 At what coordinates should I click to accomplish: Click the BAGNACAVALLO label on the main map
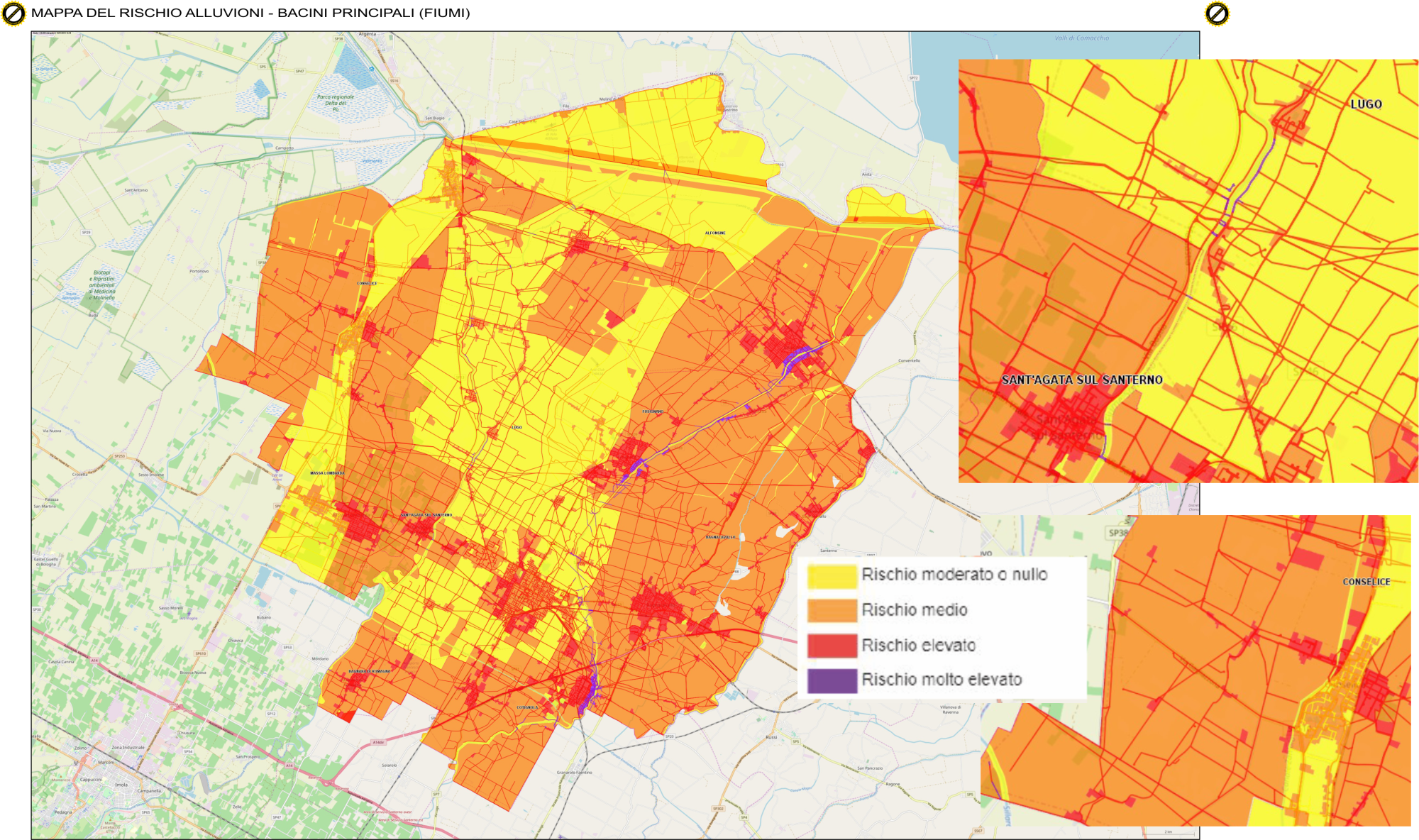point(720,537)
